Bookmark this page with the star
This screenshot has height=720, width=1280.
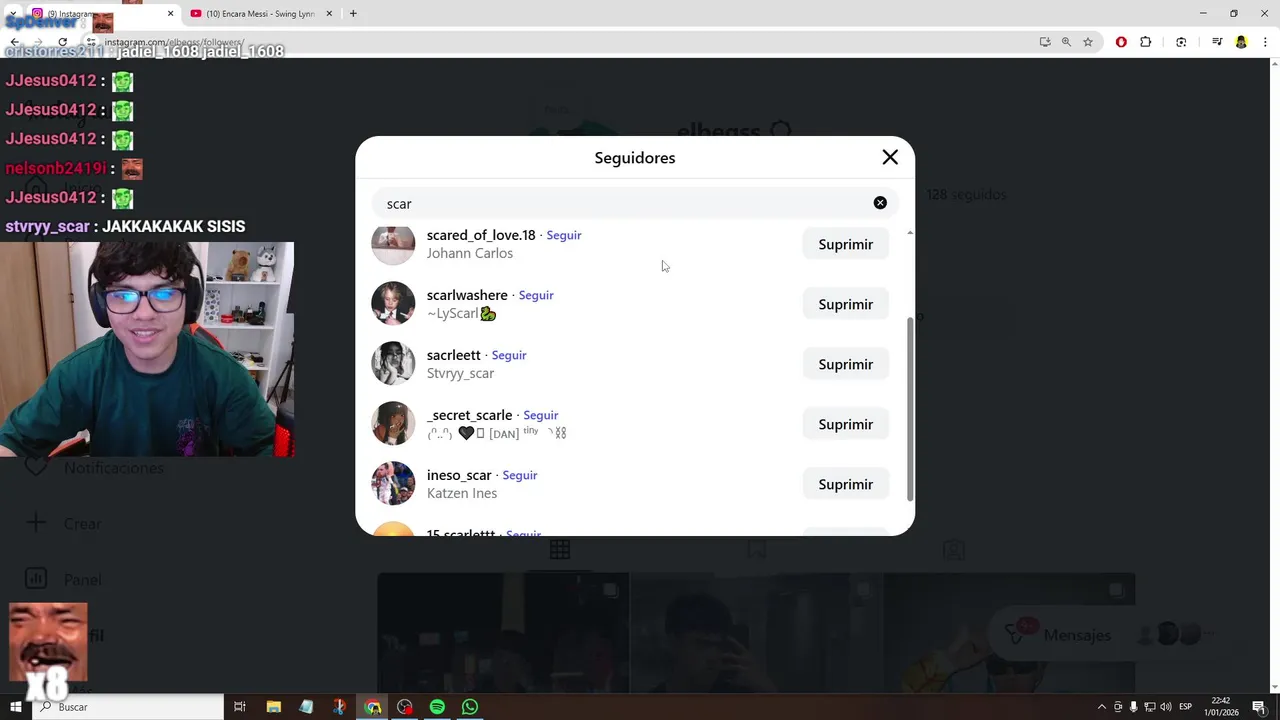1088,42
